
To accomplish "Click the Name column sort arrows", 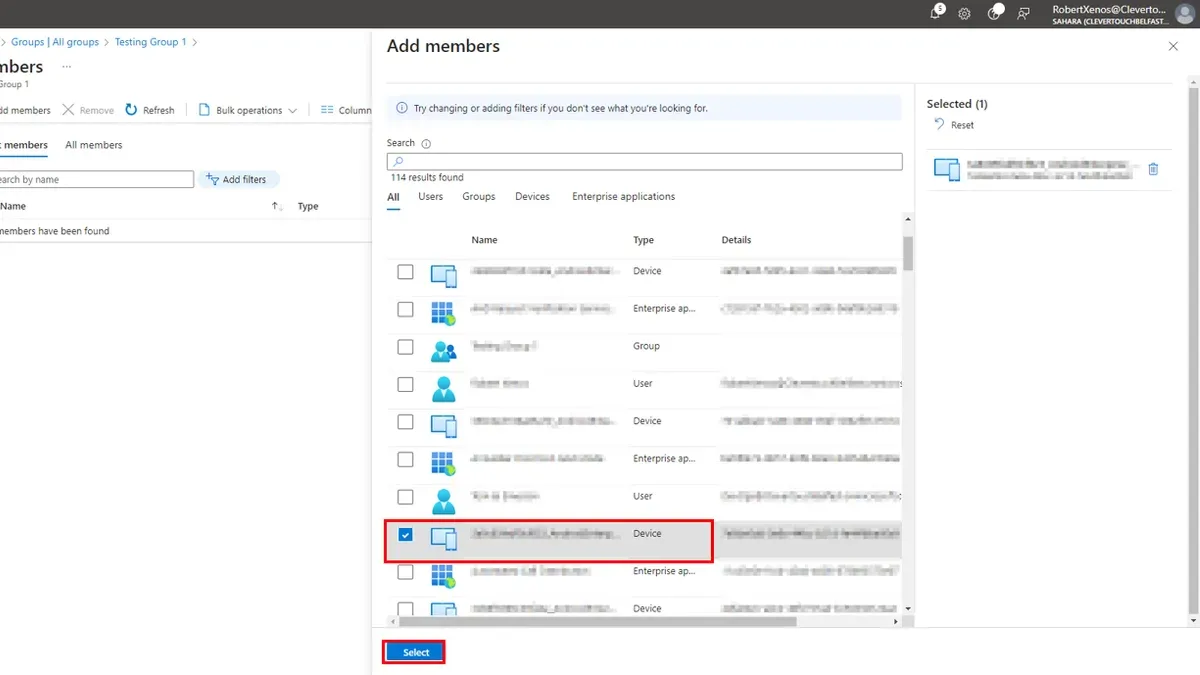I will [x=278, y=206].
